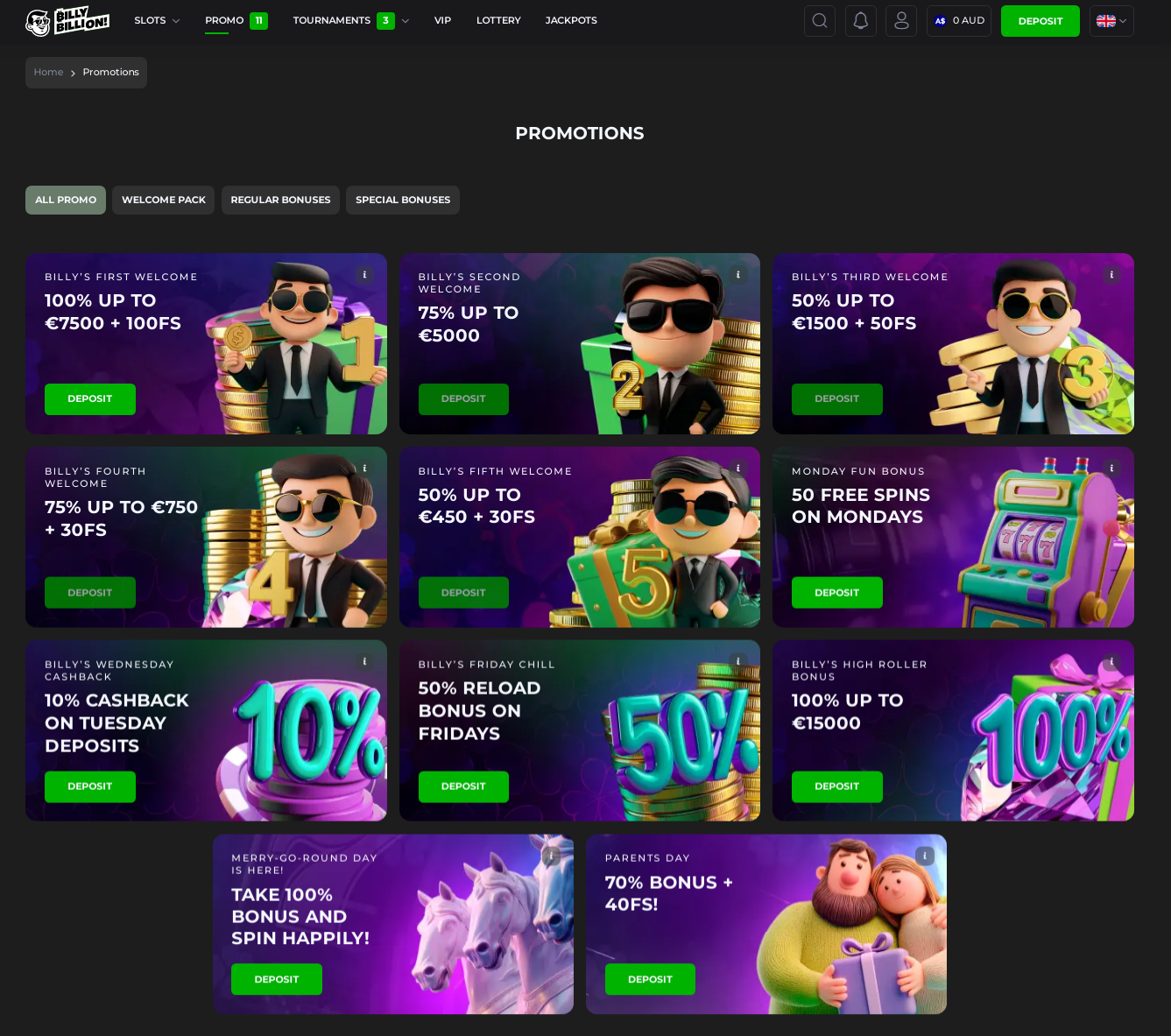Select the Regular Bonuses filter tab

click(x=280, y=200)
